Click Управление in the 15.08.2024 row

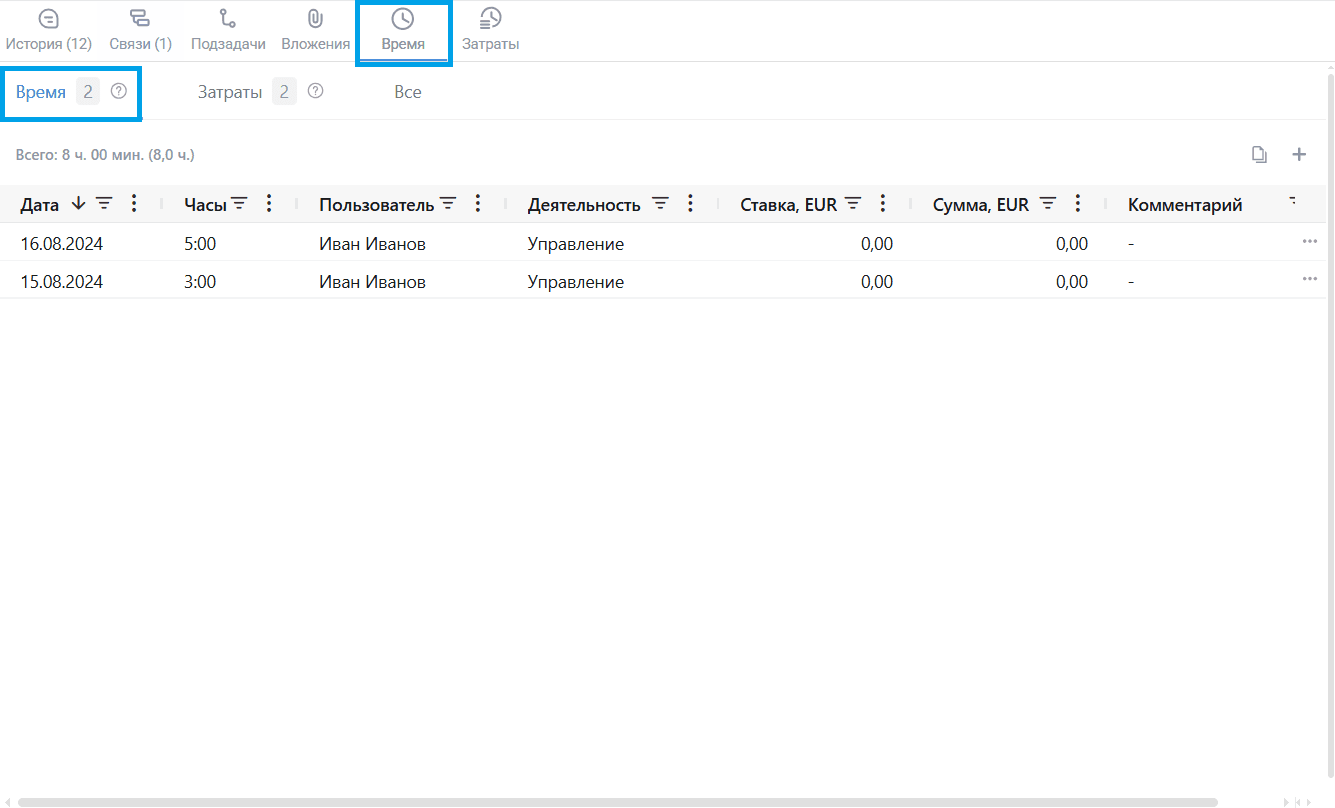click(576, 282)
